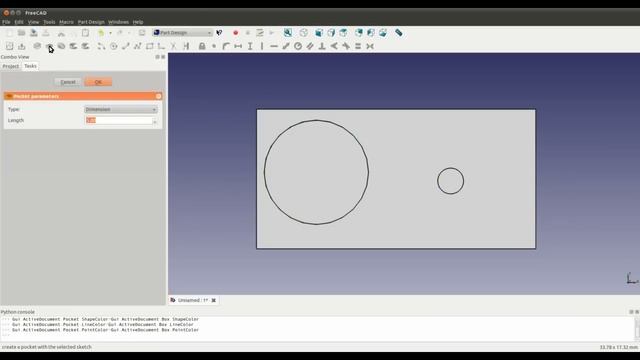
Task: Click the Python console scrollbar
Action: point(637,328)
